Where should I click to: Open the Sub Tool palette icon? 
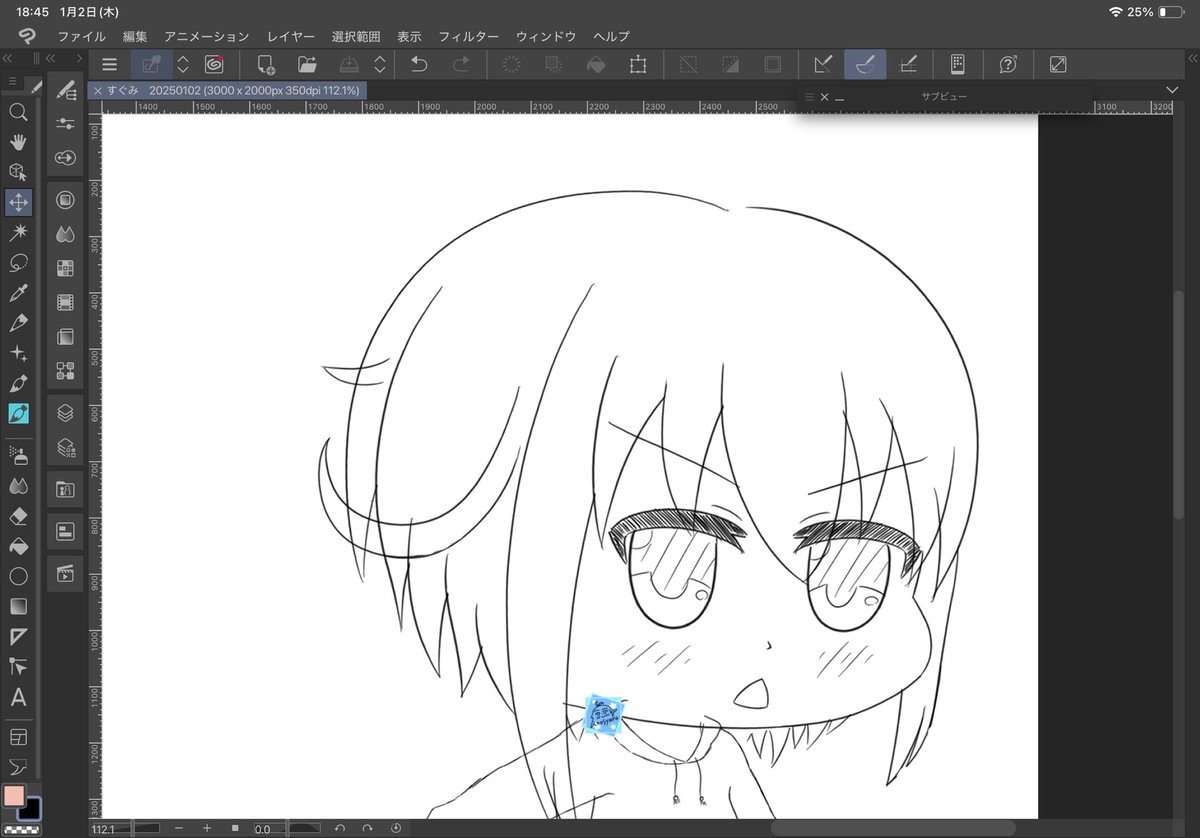coord(66,92)
